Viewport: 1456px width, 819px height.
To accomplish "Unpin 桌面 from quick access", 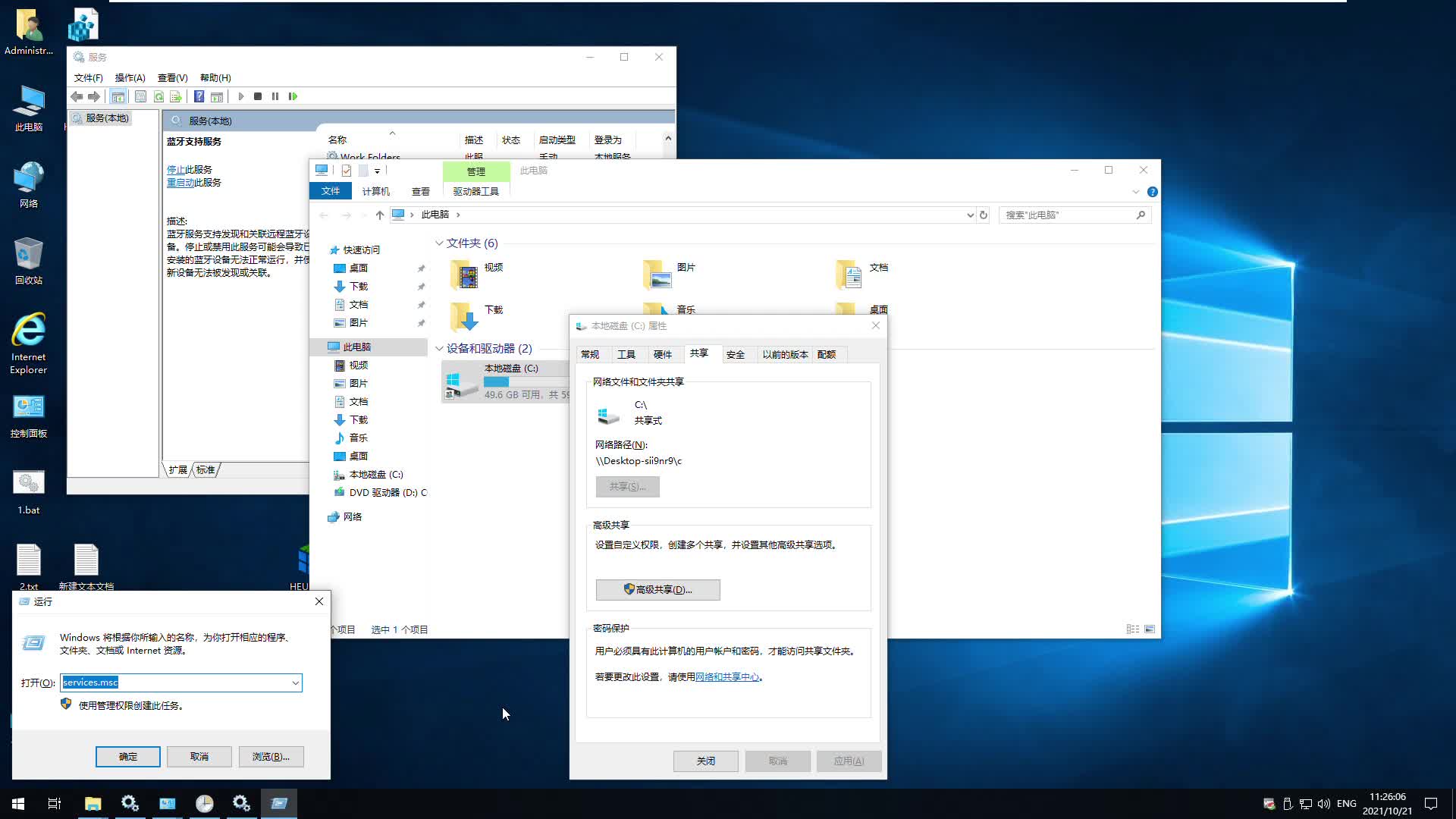I will pos(422,268).
